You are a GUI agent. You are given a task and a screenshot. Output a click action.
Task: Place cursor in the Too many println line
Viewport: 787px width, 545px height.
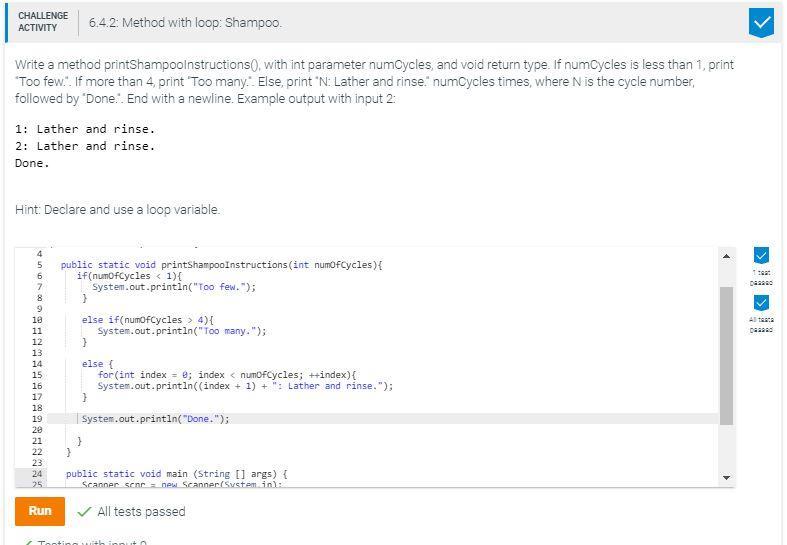(182, 331)
